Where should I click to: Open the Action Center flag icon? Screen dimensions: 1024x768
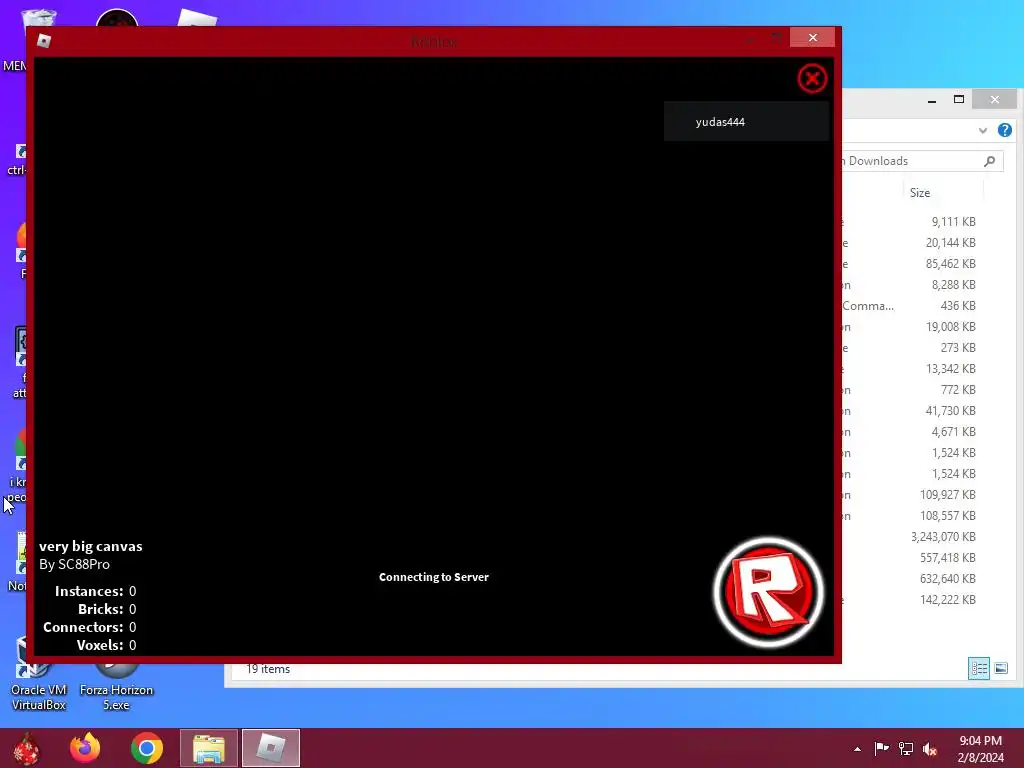coord(881,748)
